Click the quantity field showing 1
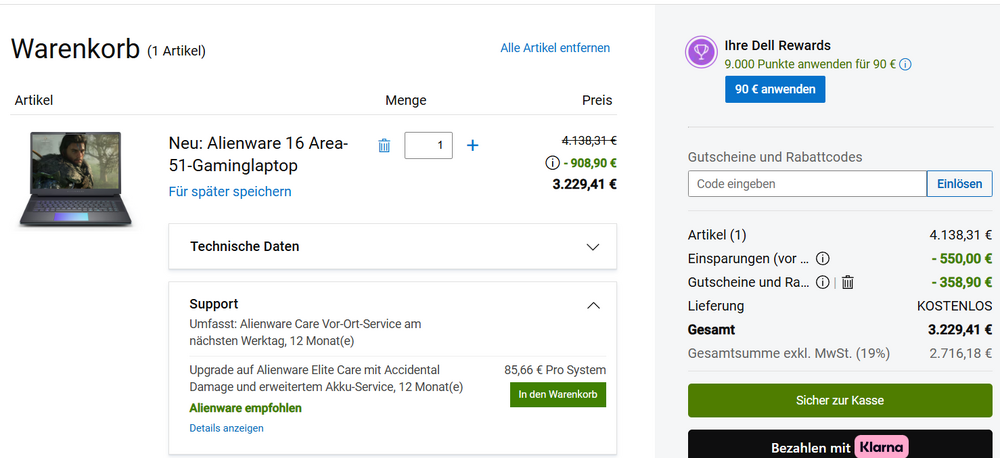Screen dimensions: 1000x458 point(428,146)
